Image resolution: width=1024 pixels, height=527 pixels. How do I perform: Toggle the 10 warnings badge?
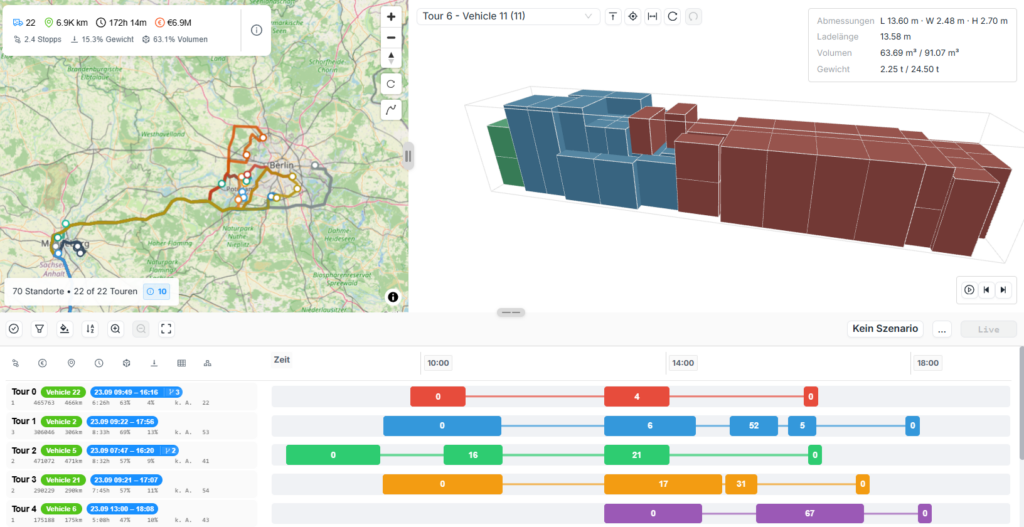157,291
